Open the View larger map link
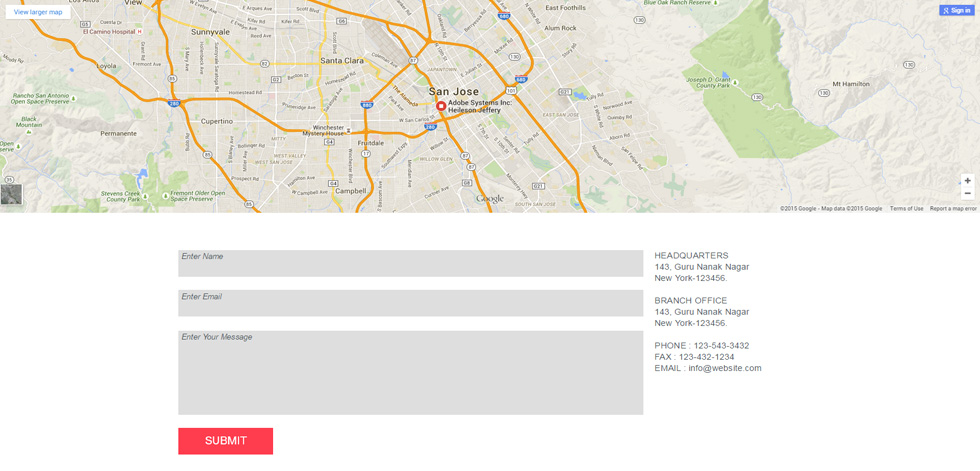 click(38, 12)
